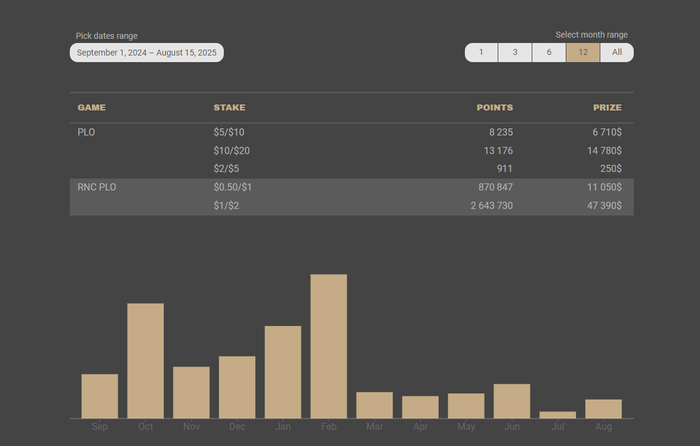Choose the 12 month range button
The width and height of the screenshot is (700, 446).
pos(583,53)
